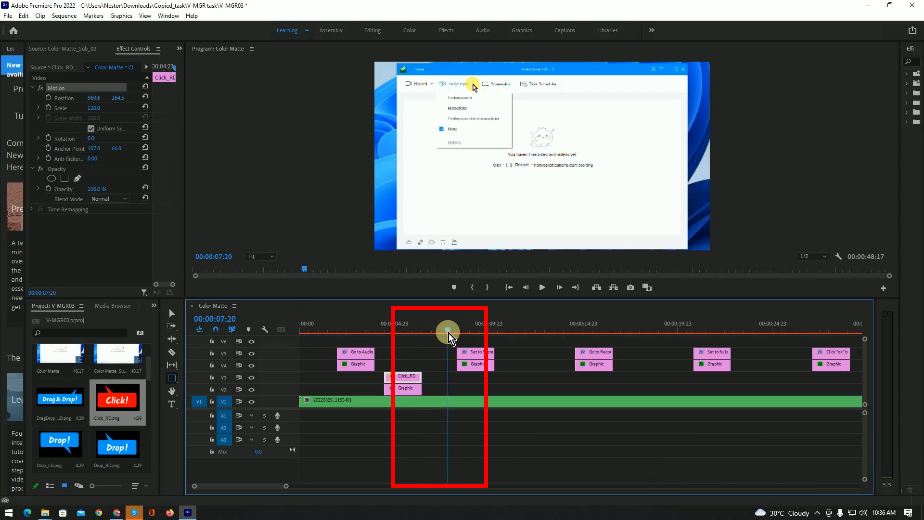Reset the Position parameter in Effect Controls
This screenshot has height=520, width=924.
point(146,98)
